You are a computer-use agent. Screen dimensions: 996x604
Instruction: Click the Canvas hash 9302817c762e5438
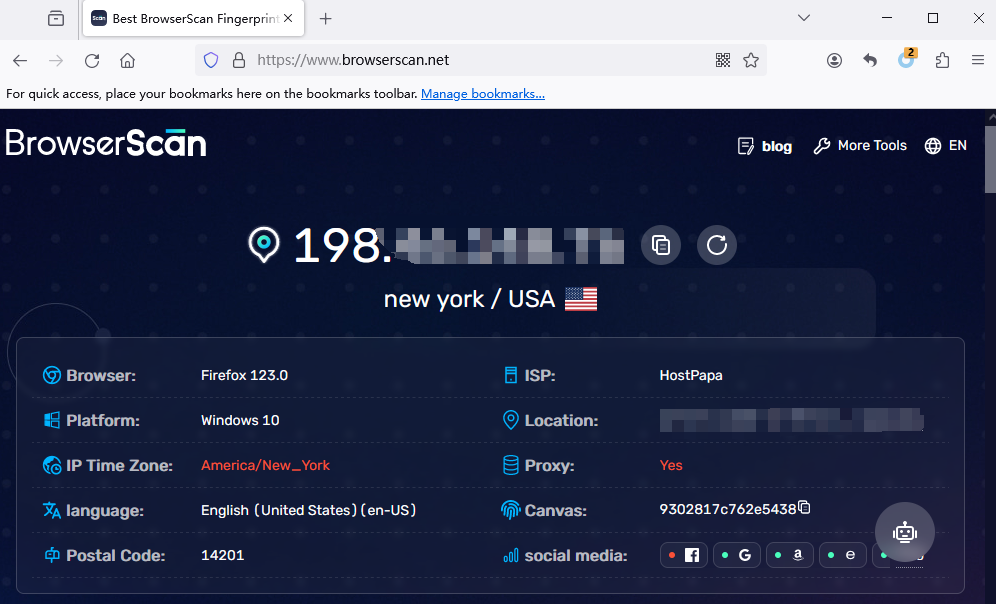pyautogui.click(x=728, y=509)
